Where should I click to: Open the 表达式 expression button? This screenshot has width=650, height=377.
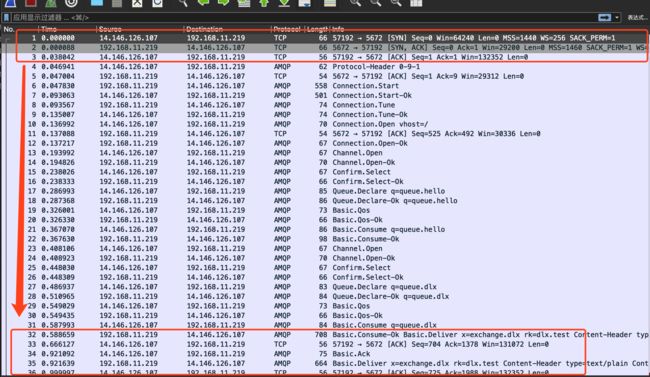click(637, 17)
